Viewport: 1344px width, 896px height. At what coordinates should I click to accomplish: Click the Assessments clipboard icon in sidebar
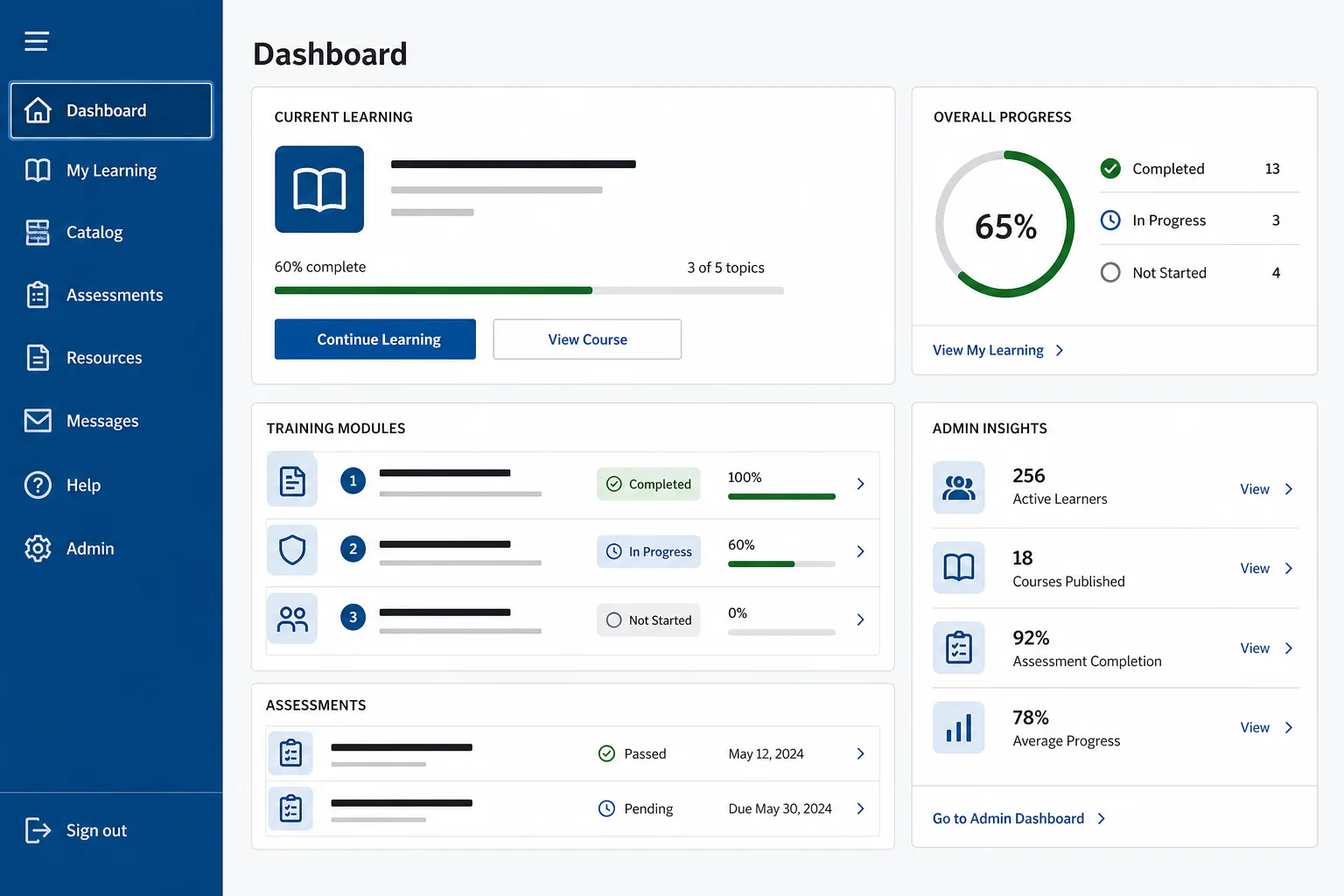tap(38, 295)
